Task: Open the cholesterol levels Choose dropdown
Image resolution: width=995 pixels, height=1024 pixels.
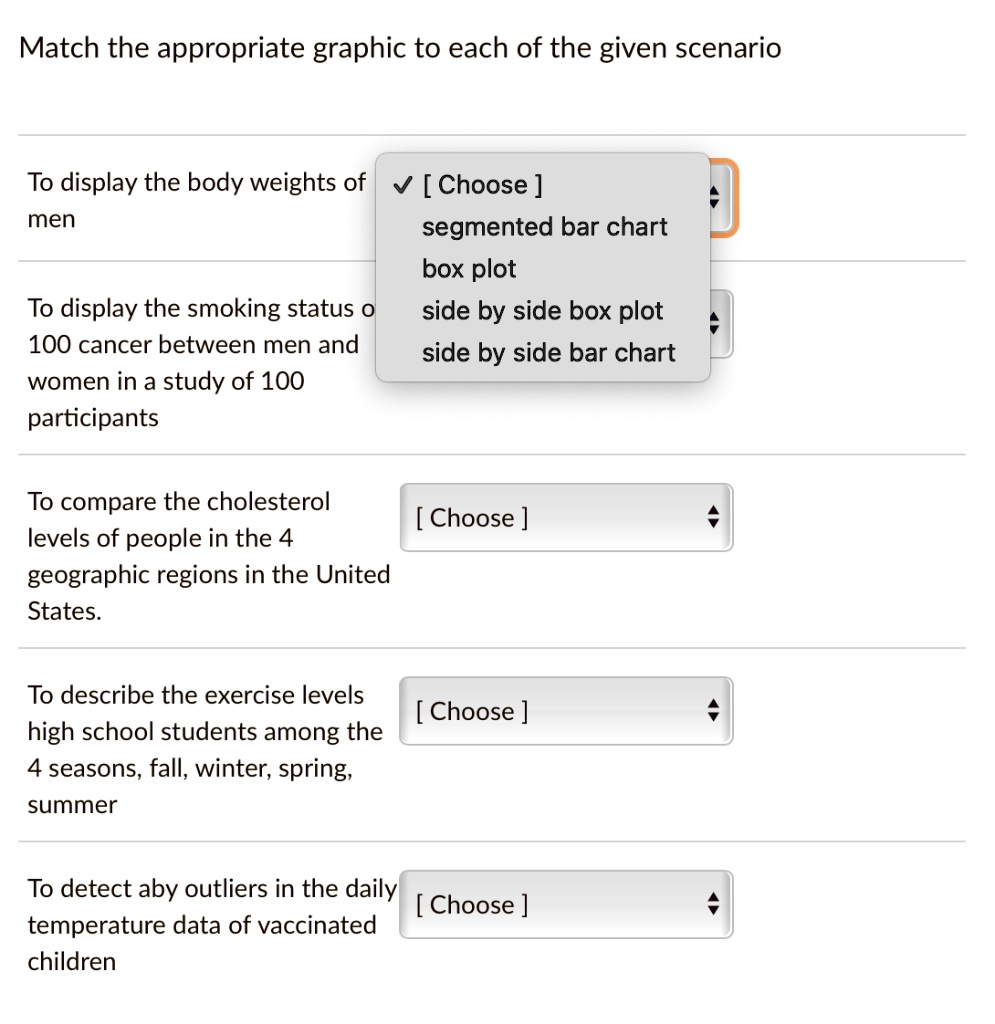Action: 566,517
